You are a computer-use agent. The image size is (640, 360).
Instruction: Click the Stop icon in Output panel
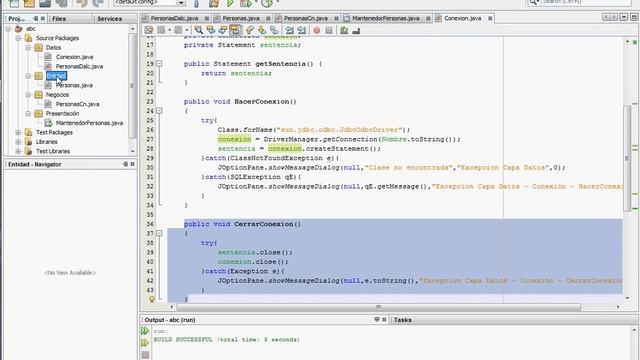[x=145, y=355]
